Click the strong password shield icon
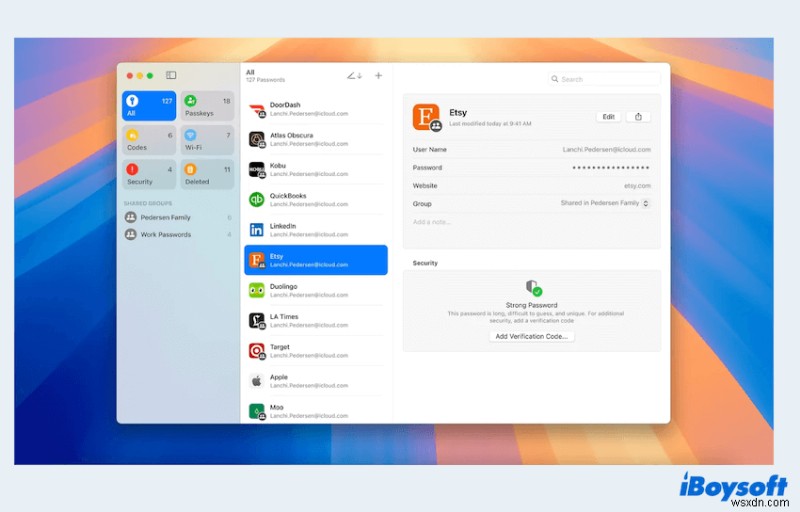Image resolution: width=800 pixels, height=512 pixels. click(533, 288)
